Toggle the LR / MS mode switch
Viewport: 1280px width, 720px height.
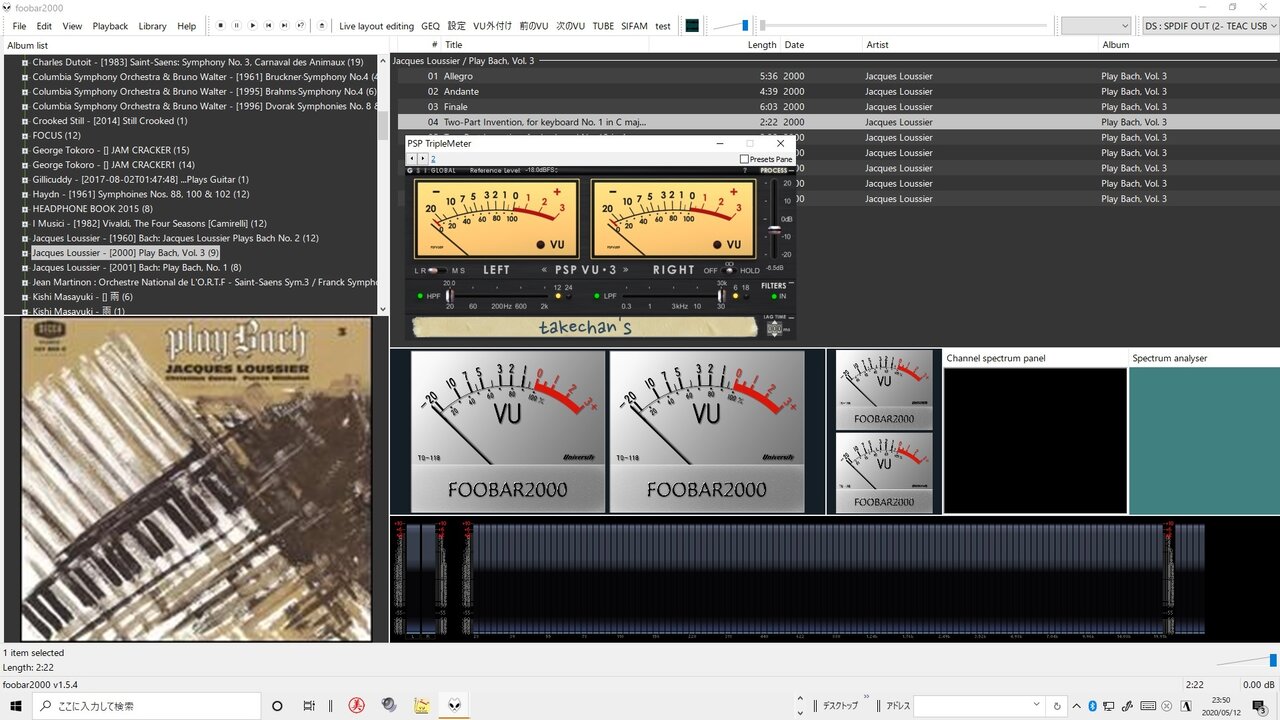[435, 271]
